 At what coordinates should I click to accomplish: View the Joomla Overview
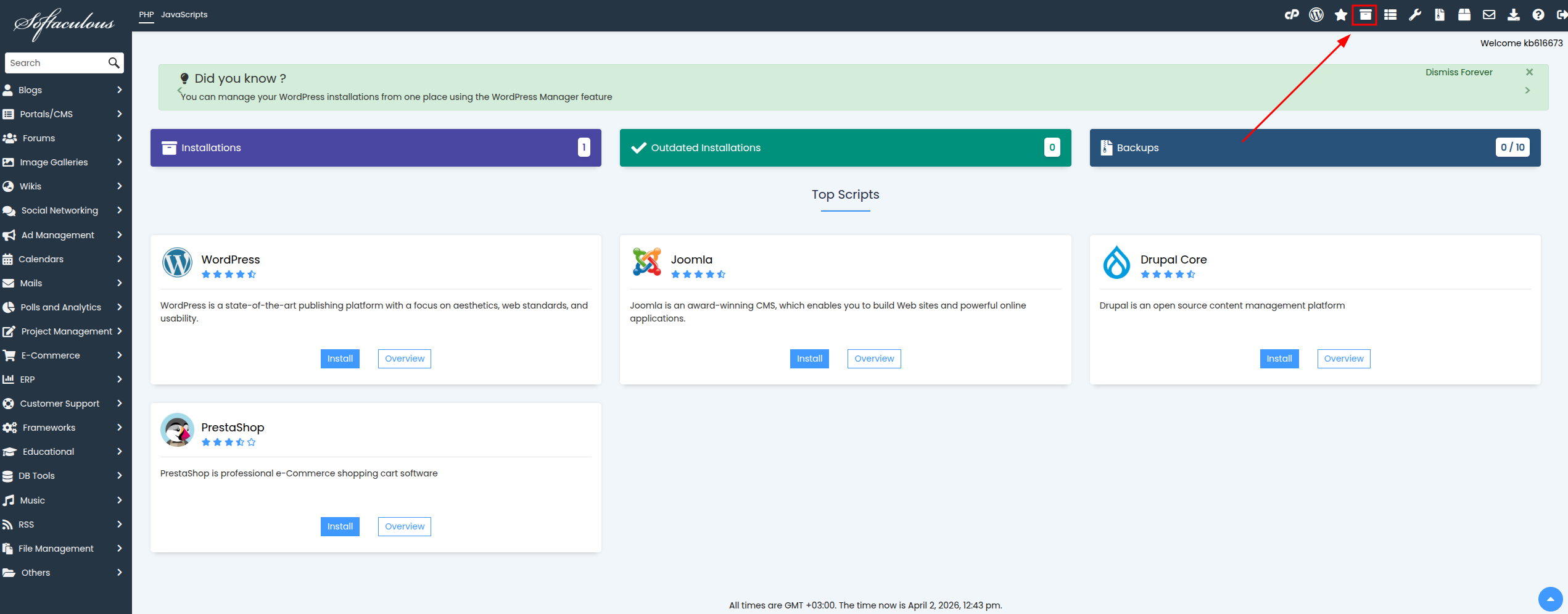(873, 359)
